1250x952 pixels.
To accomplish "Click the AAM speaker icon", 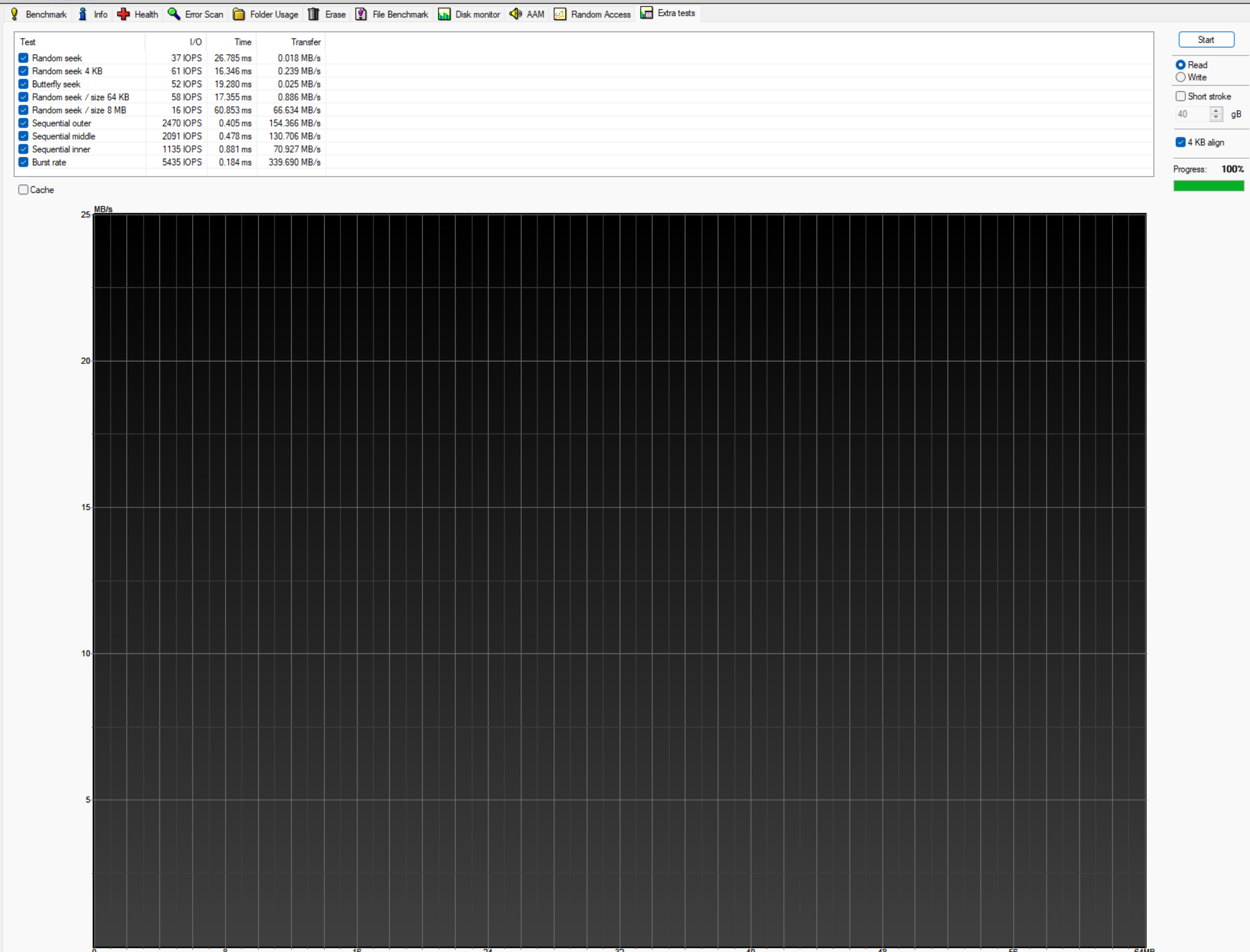I will [x=515, y=14].
